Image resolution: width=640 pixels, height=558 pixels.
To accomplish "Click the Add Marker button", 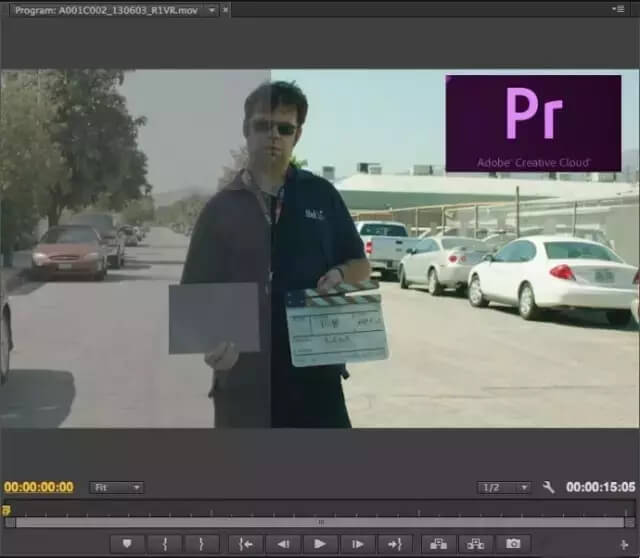I will [127, 543].
